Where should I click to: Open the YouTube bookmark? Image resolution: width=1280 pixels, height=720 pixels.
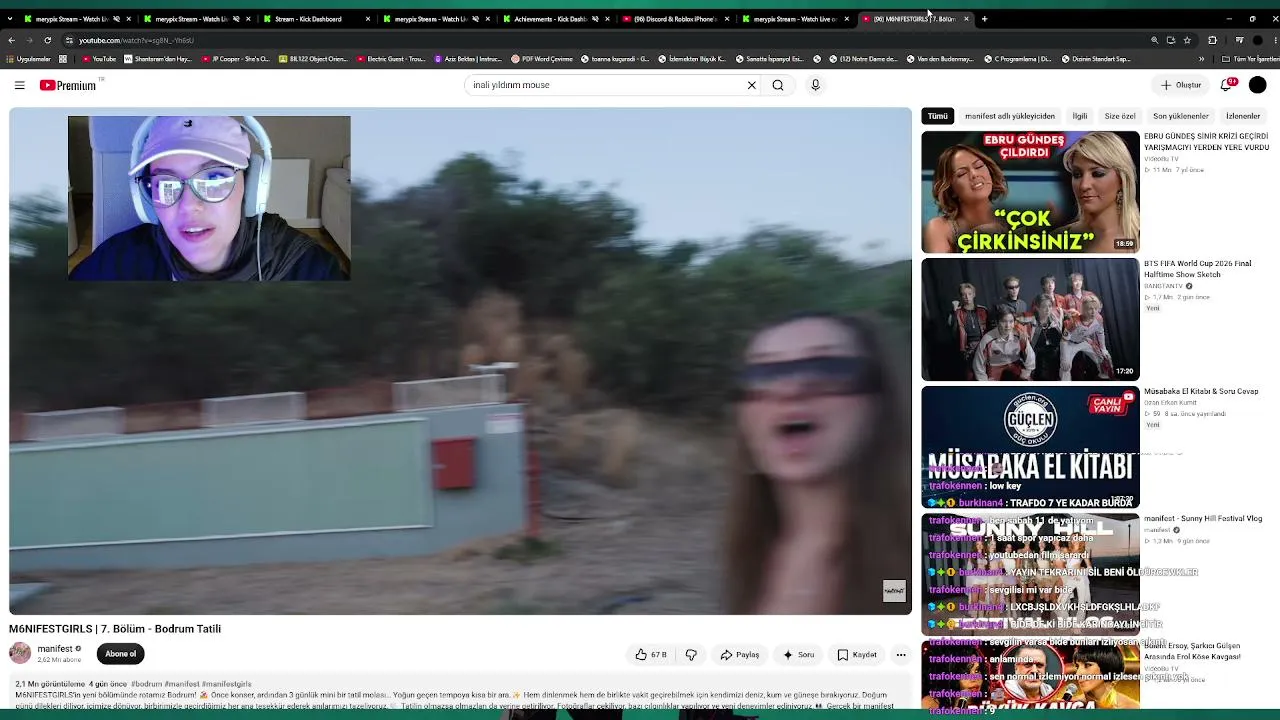coord(99,59)
